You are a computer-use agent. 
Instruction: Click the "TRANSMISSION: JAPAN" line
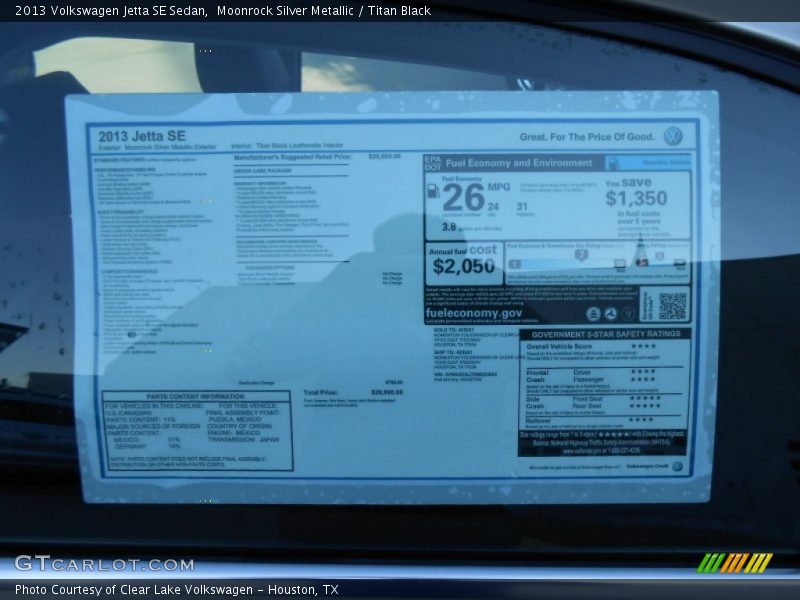(x=243, y=439)
